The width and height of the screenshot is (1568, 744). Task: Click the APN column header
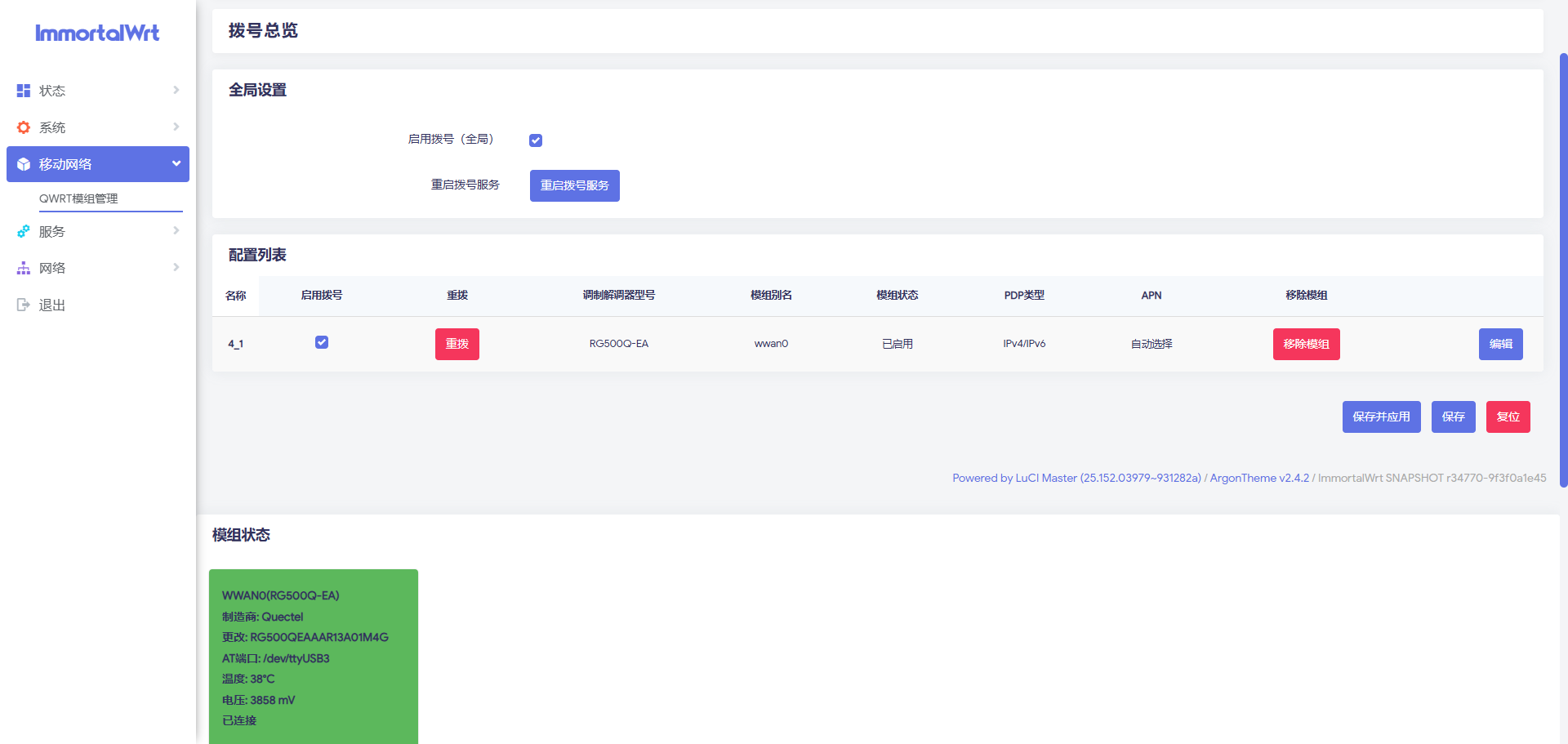pyautogui.click(x=1151, y=295)
